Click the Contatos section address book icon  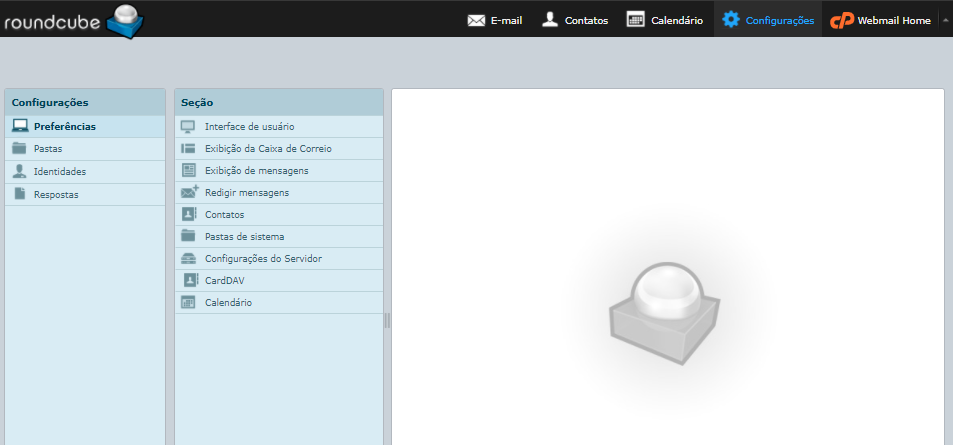(x=190, y=215)
